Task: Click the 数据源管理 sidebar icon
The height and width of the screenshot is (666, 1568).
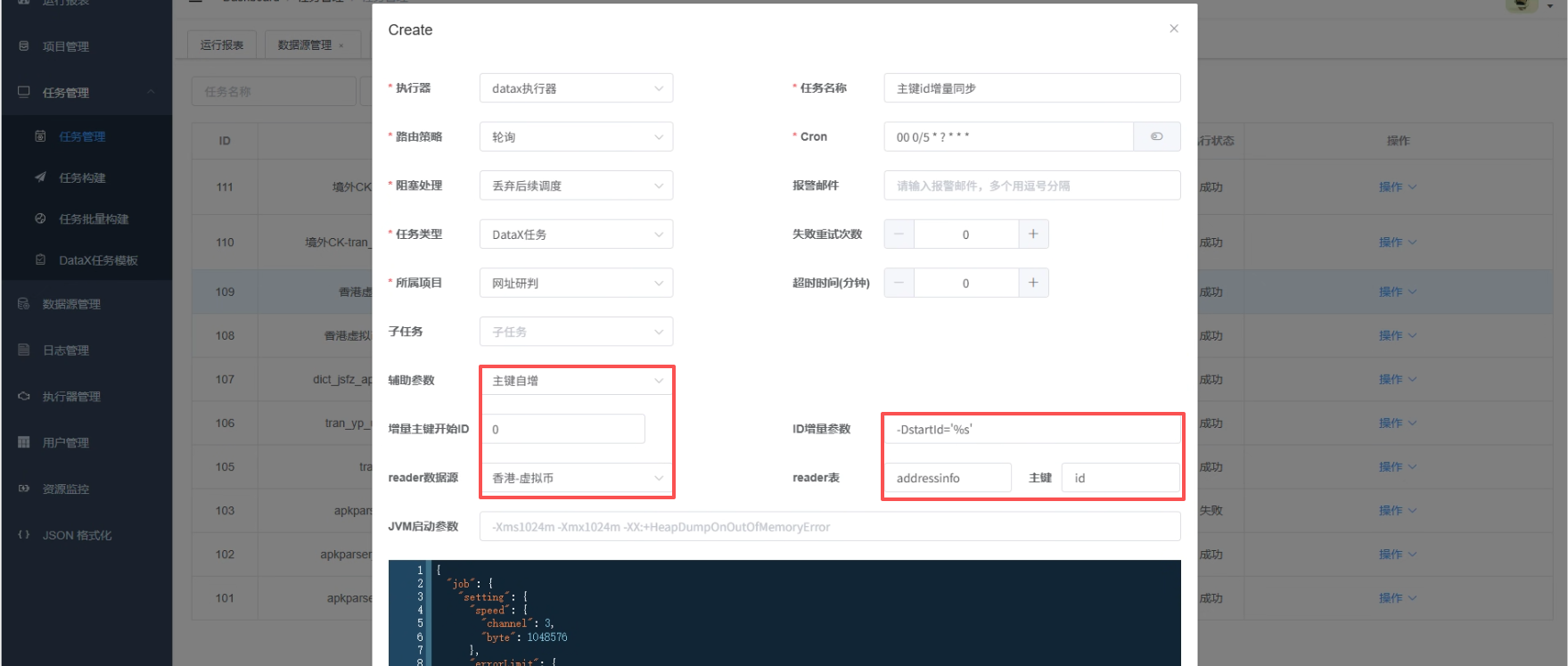Action: pos(24,304)
